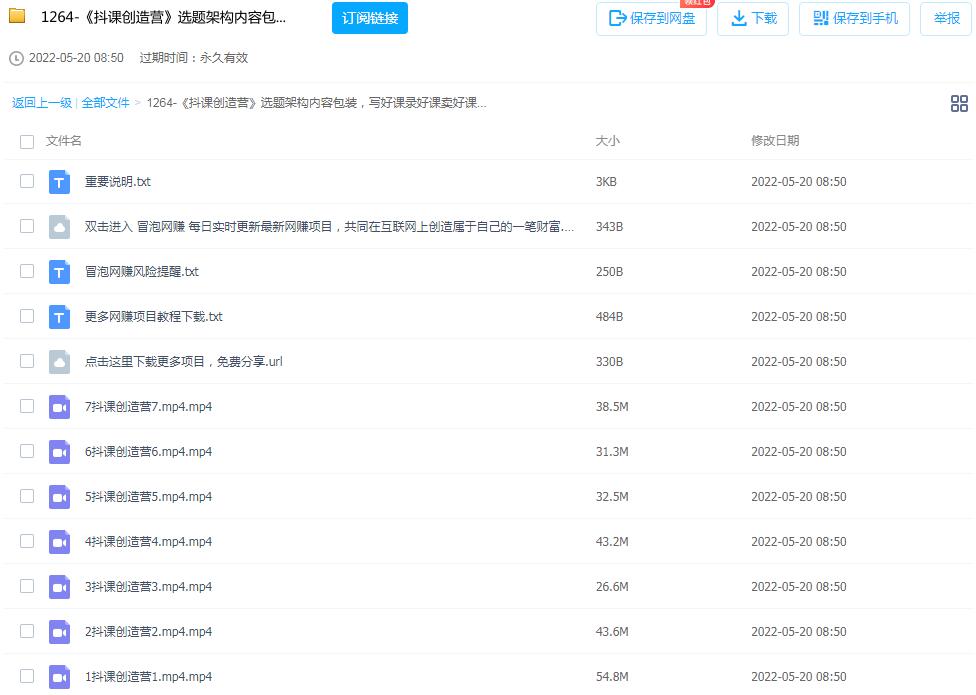
Task: Click the text icon for 冒泡网赚风险提醒.txt
Action: [59, 272]
